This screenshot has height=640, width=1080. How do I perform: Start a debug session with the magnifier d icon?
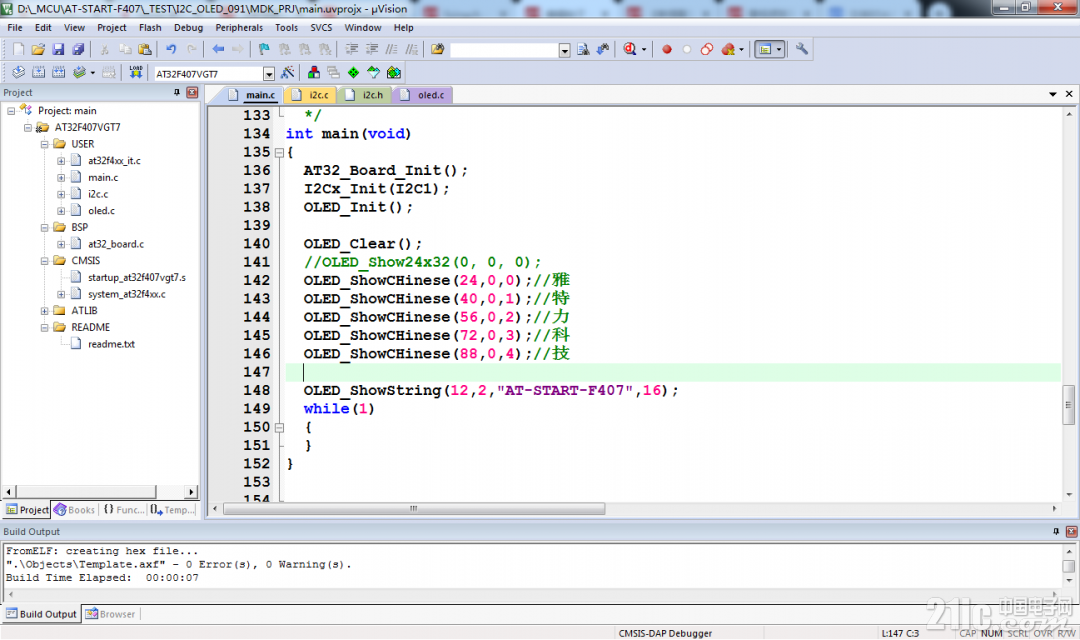click(x=630, y=50)
